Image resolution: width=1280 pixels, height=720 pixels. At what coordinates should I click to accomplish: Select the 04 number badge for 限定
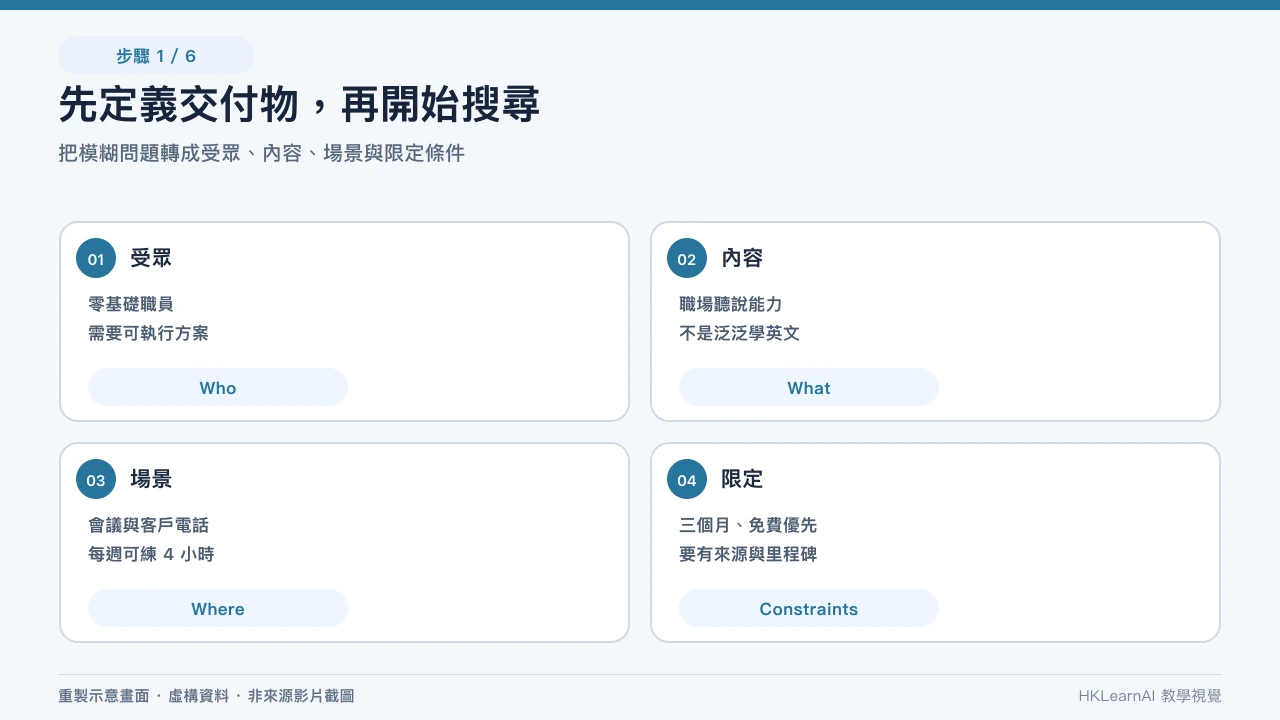point(687,480)
